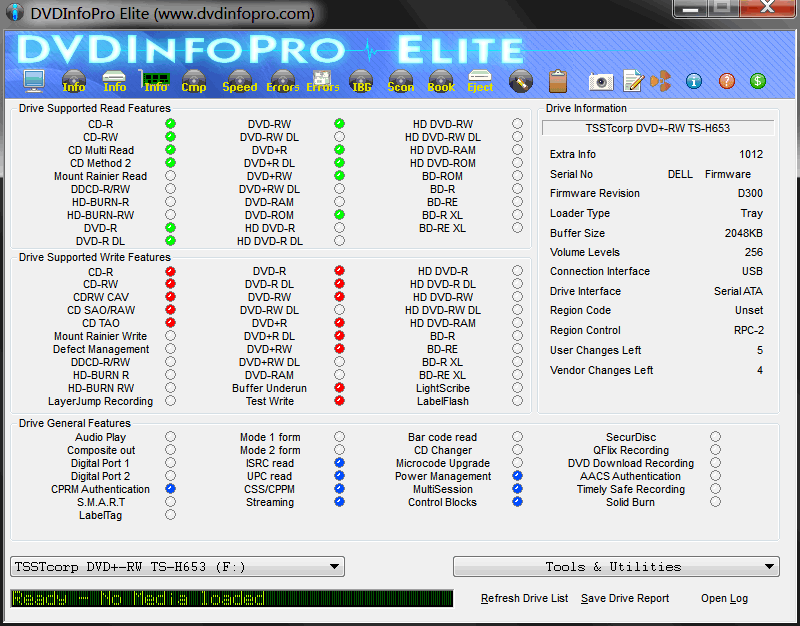Click the DVD+R DL write indicator

click(x=339, y=336)
